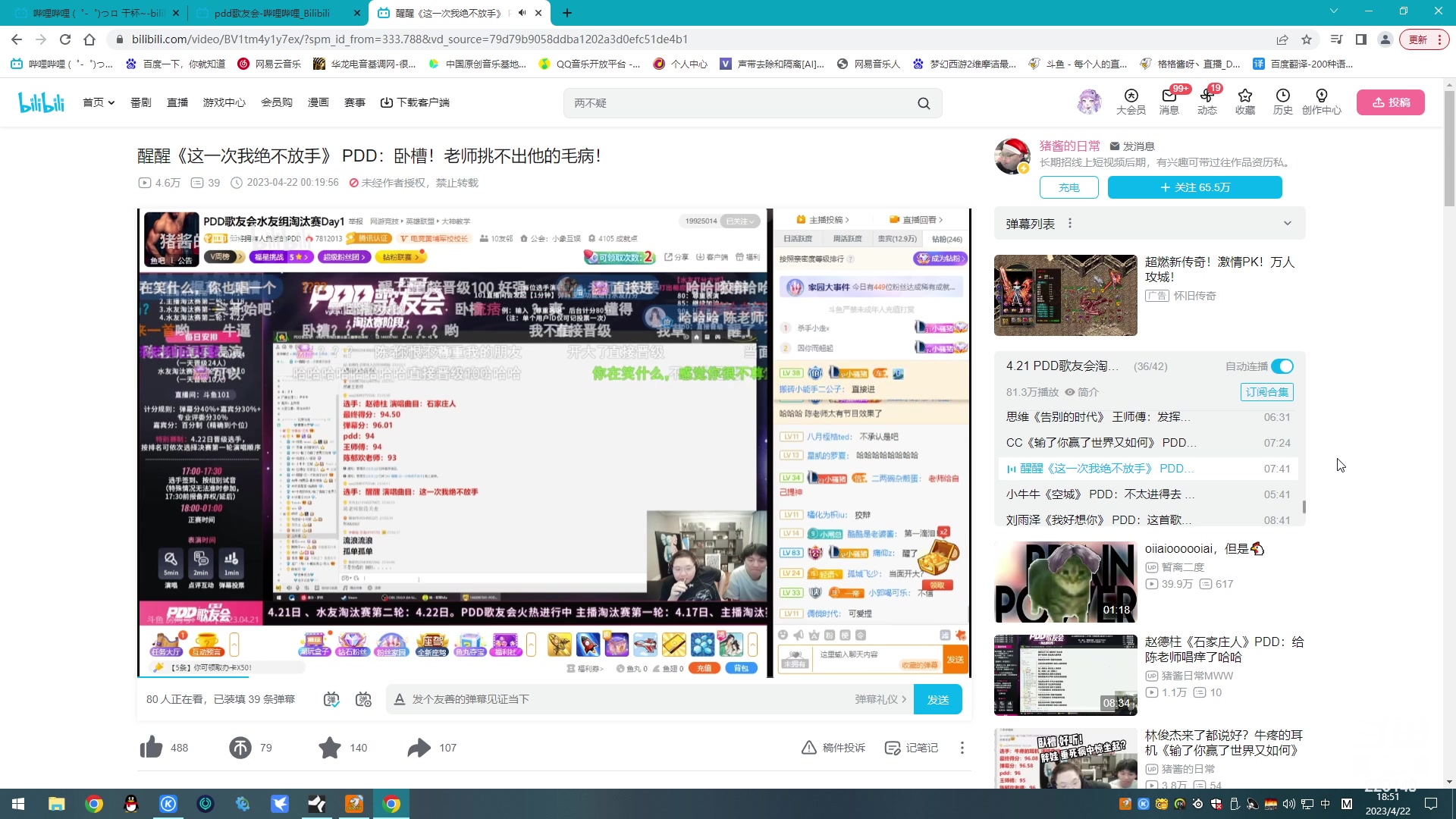This screenshot has height=819, width=1456.
Task: Click 订阅合集 subscribe button
Action: click(1267, 392)
